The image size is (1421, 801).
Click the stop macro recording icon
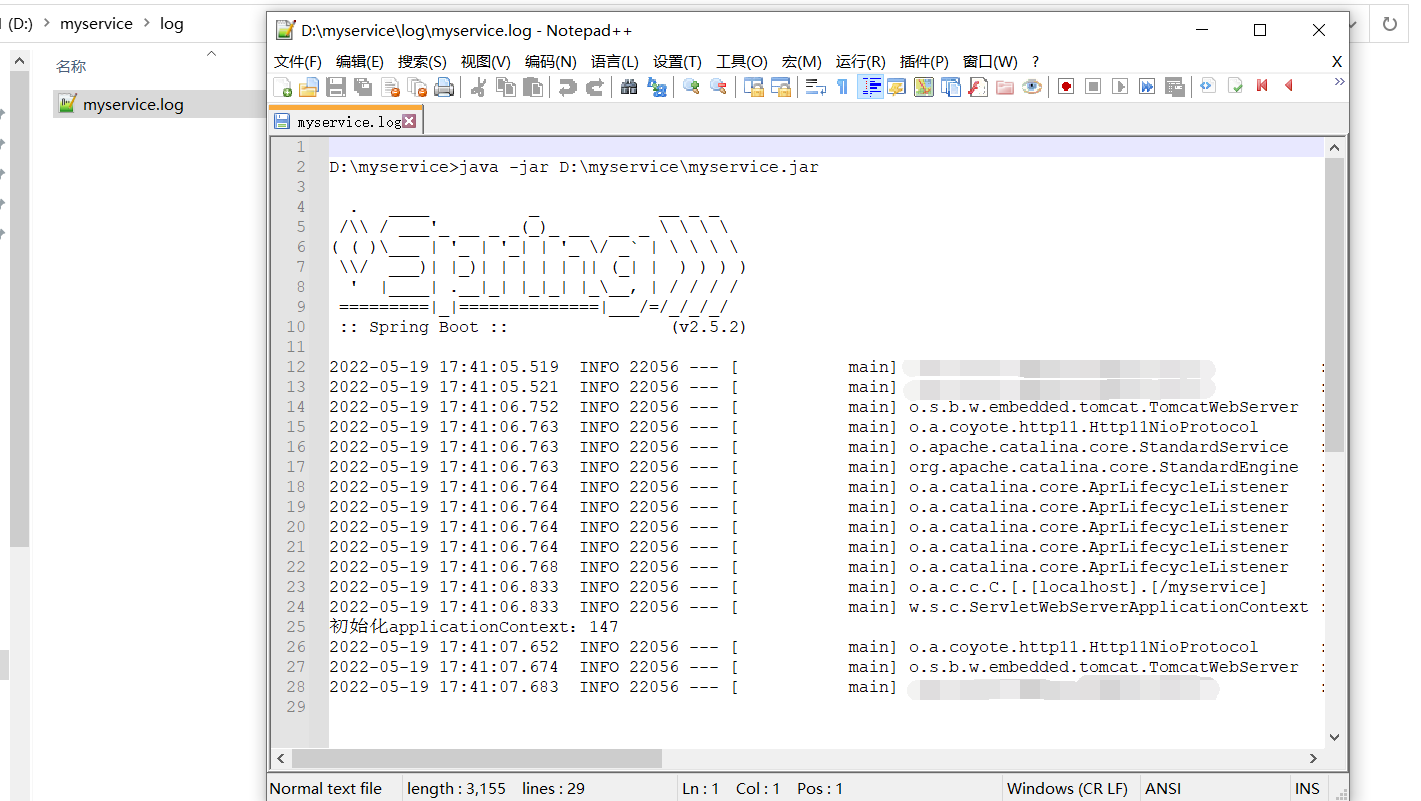coord(1093,87)
